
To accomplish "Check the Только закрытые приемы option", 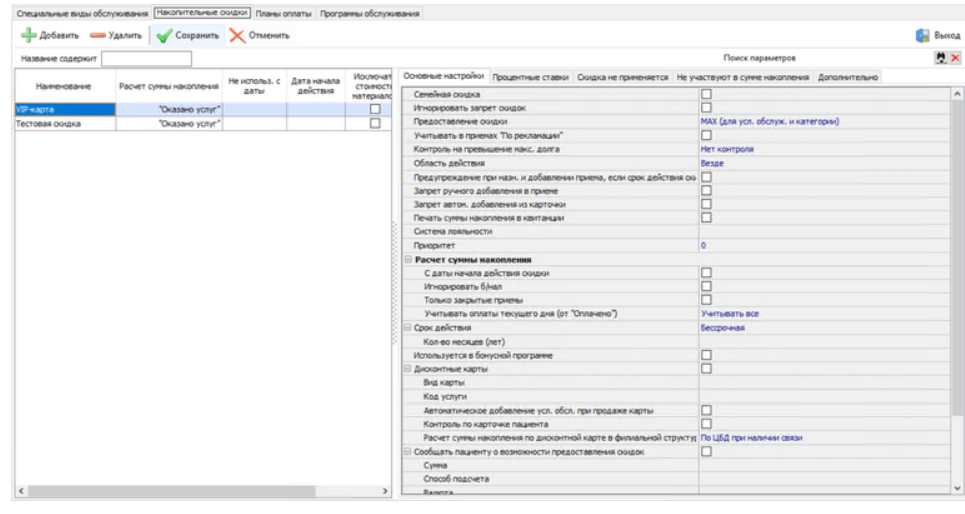I will tap(706, 300).
